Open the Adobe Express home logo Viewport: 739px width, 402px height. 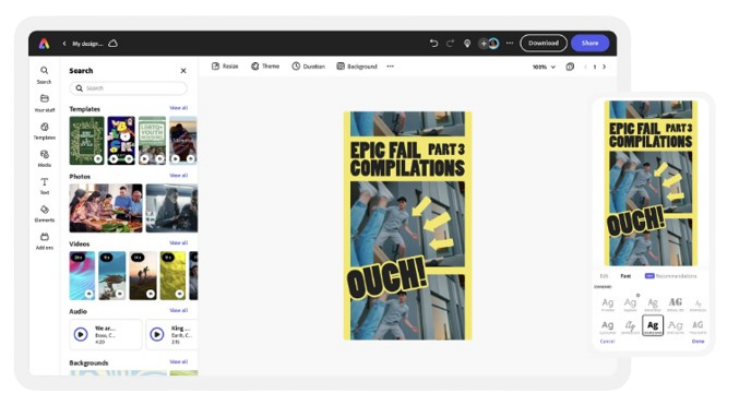[x=44, y=43]
